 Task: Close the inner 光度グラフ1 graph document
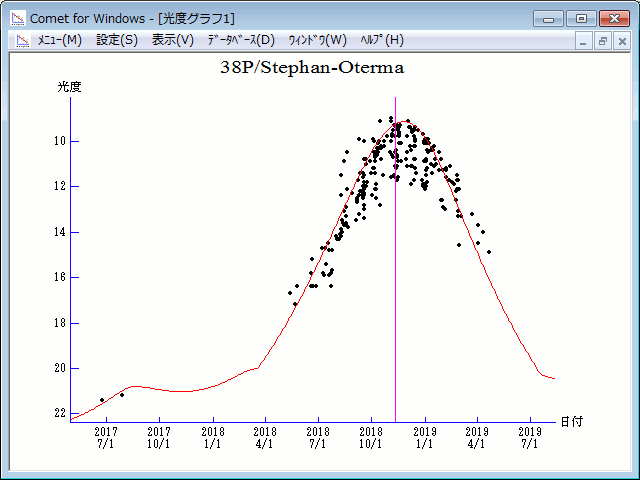tap(622, 41)
